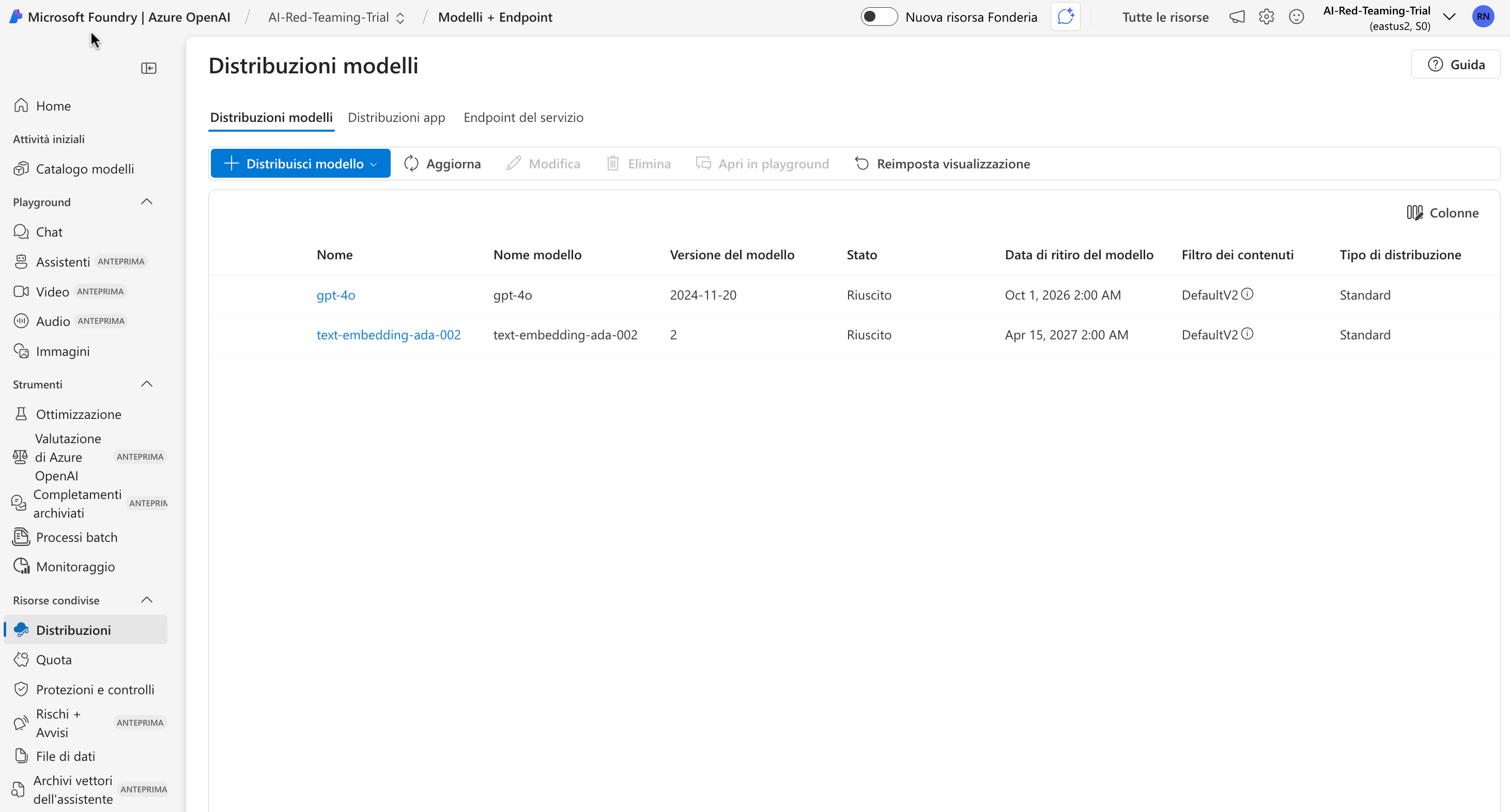Click the Archivi vettori dell'assistente icon
The image size is (1510, 812).
pyautogui.click(x=19, y=790)
